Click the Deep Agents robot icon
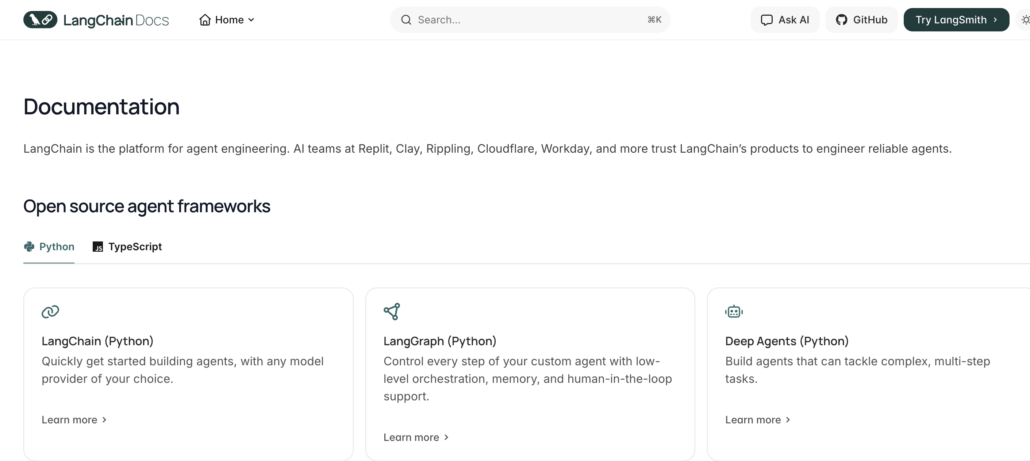 click(734, 312)
